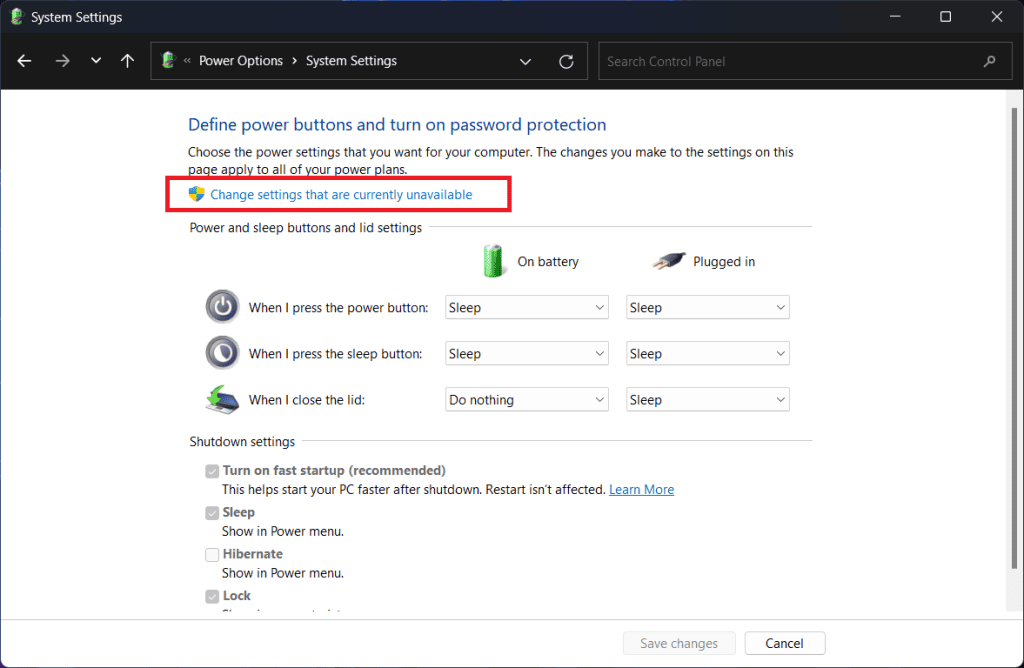This screenshot has height=668, width=1024.
Task: Refresh the current Control Panel page
Action: [x=566, y=61]
